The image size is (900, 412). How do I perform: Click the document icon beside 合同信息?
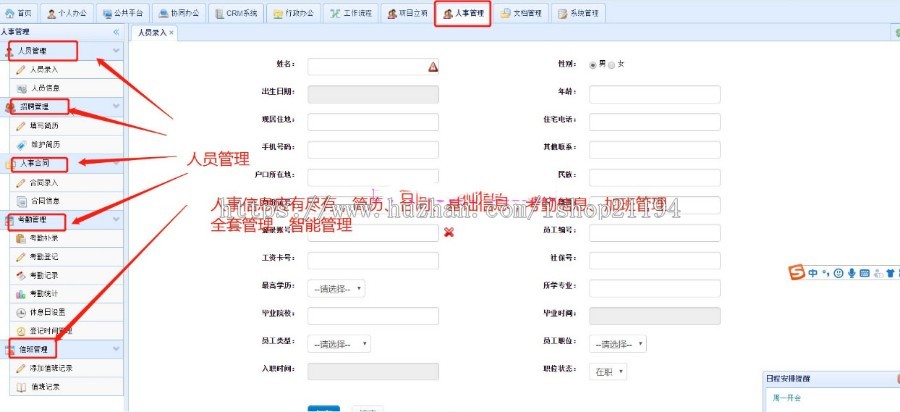21,201
